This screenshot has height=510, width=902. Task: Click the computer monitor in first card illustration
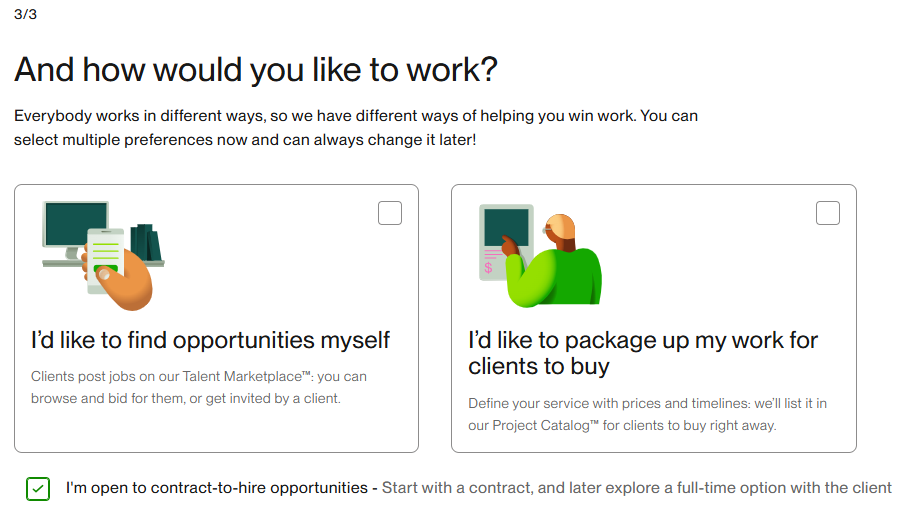[x=74, y=224]
